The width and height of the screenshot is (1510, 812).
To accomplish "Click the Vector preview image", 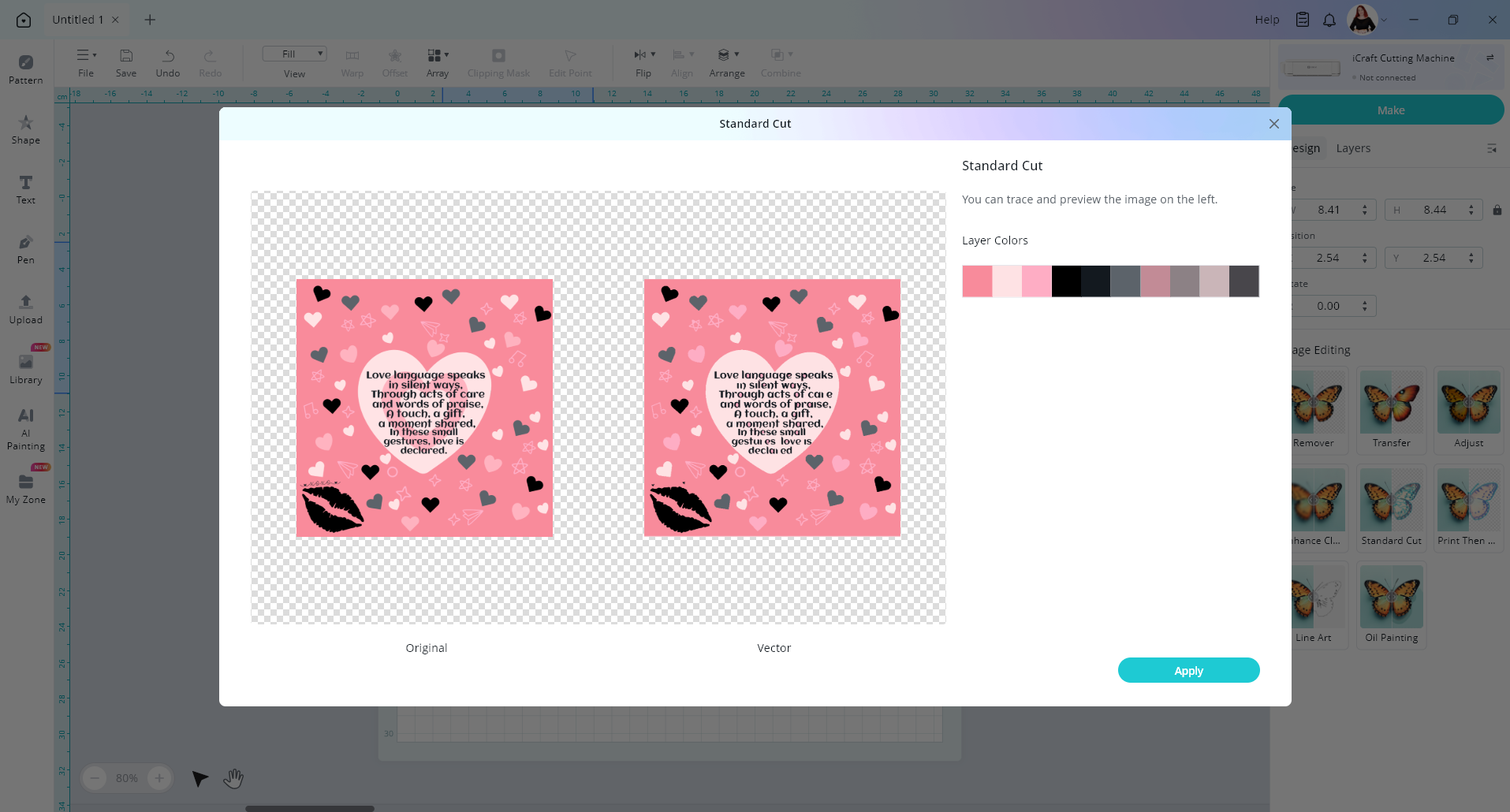I will [772, 408].
